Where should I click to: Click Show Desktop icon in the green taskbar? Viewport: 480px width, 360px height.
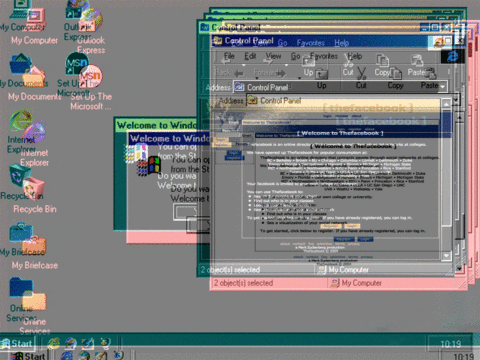88,342
